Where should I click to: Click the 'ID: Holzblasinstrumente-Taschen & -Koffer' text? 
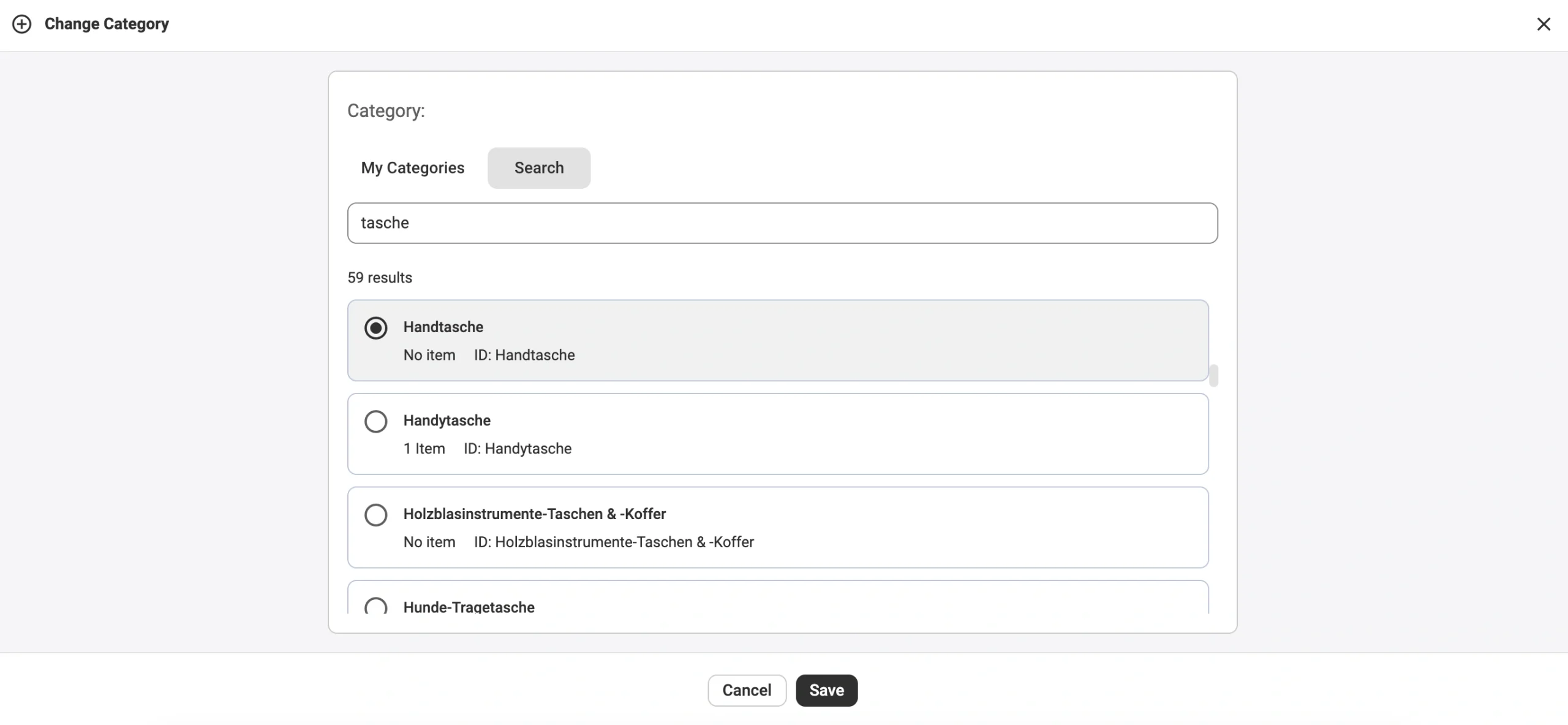pyautogui.click(x=613, y=542)
